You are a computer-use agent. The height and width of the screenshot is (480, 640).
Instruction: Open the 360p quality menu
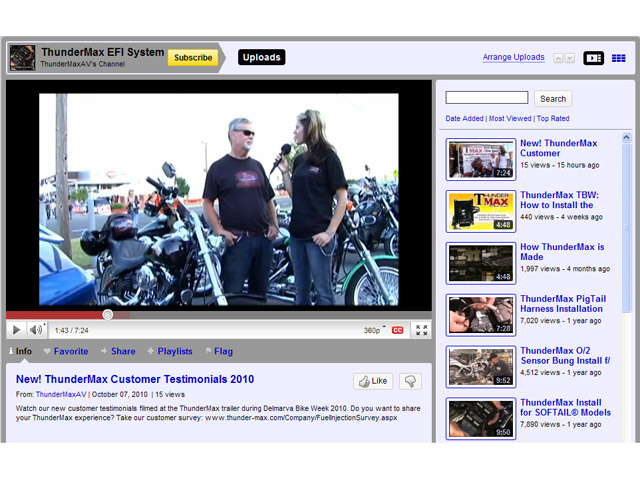[372, 330]
